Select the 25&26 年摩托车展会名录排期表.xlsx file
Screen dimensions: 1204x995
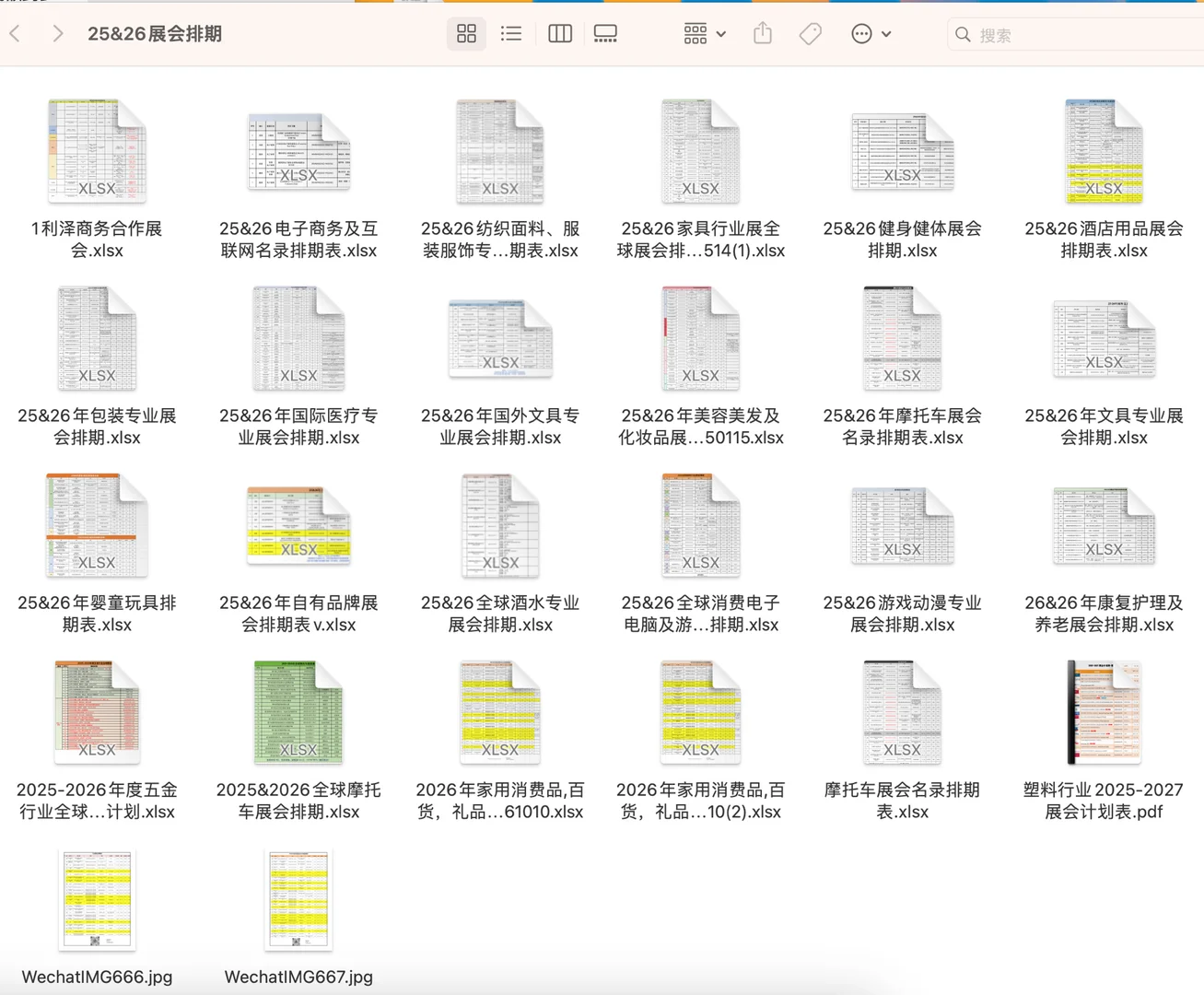pos(902,338)
